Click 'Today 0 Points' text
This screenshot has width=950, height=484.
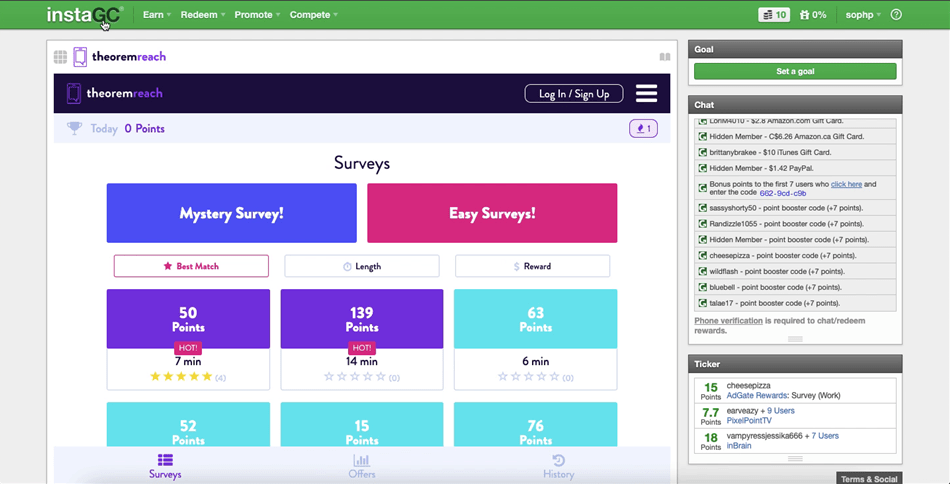(x=127, y=128)
